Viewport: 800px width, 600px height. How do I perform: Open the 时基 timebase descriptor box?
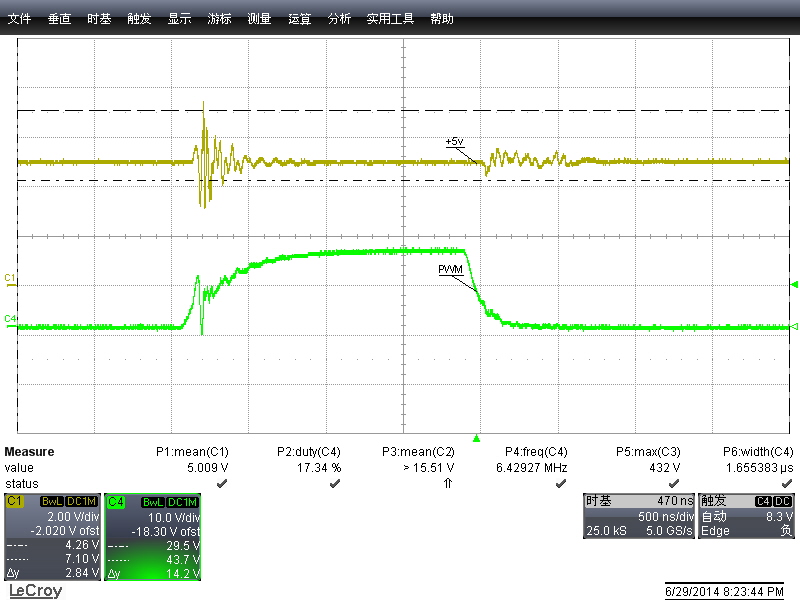point(639,516)
